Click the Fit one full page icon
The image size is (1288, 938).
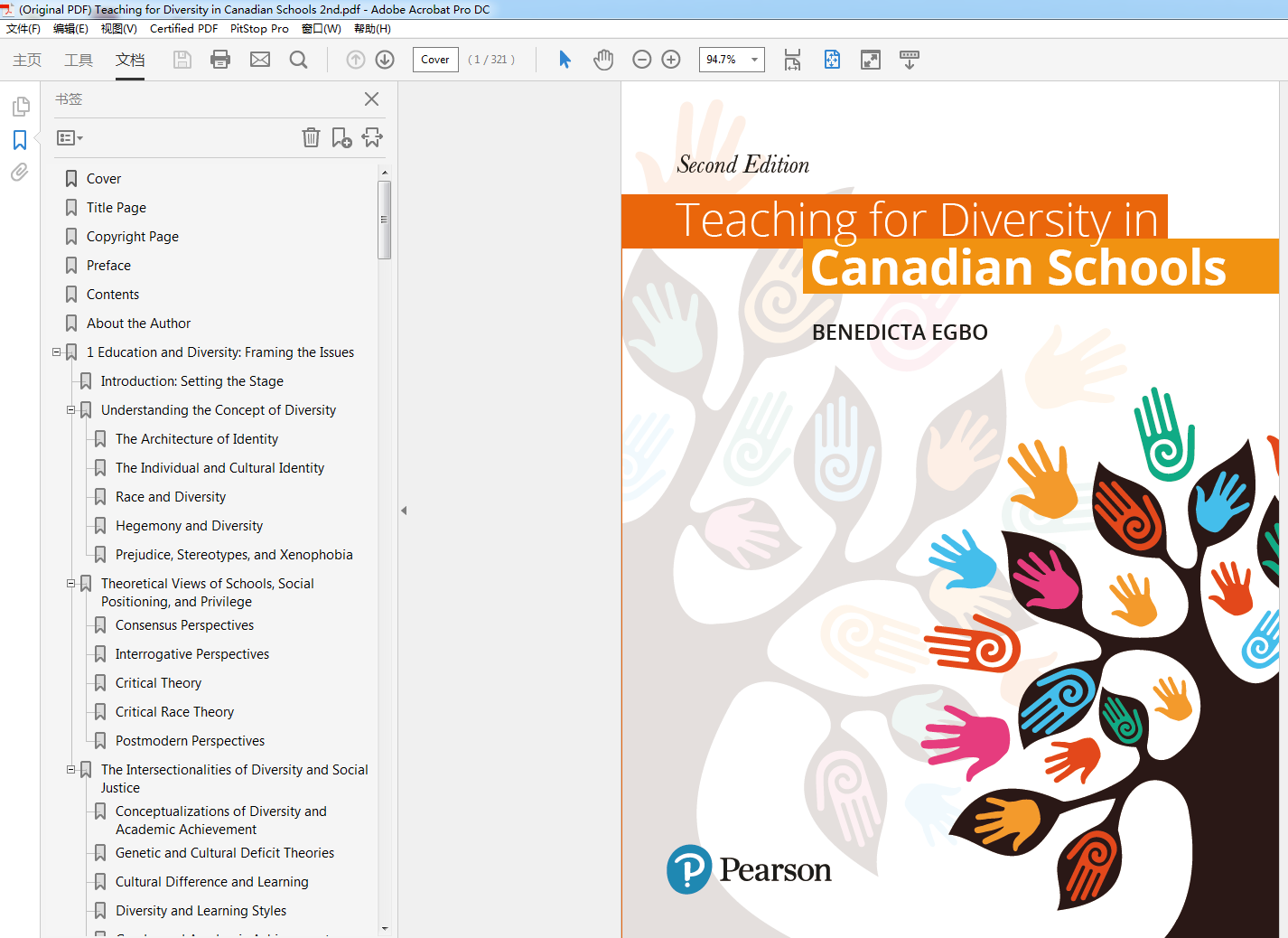[832, 60]
